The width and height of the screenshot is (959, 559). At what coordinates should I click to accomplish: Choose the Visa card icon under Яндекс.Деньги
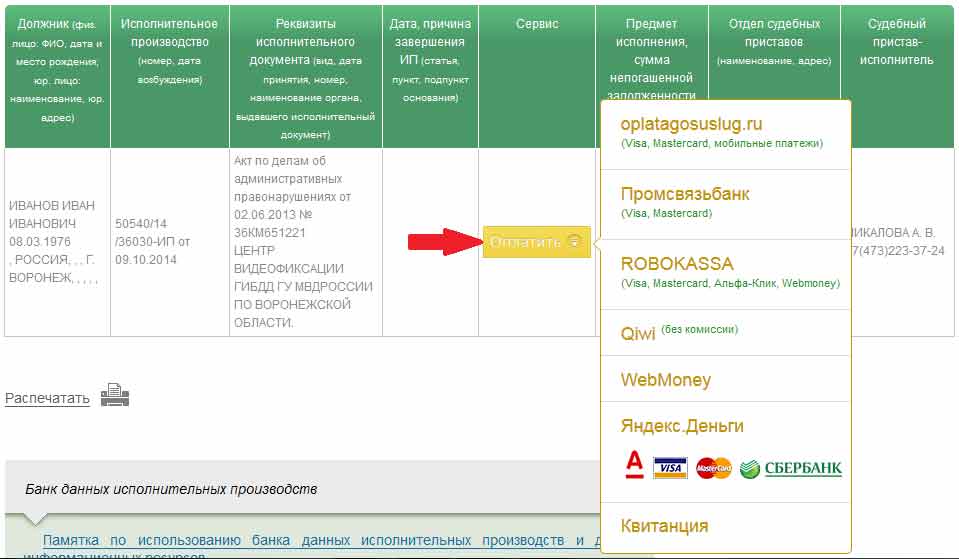pyautogui.click(x=669, y=467)
